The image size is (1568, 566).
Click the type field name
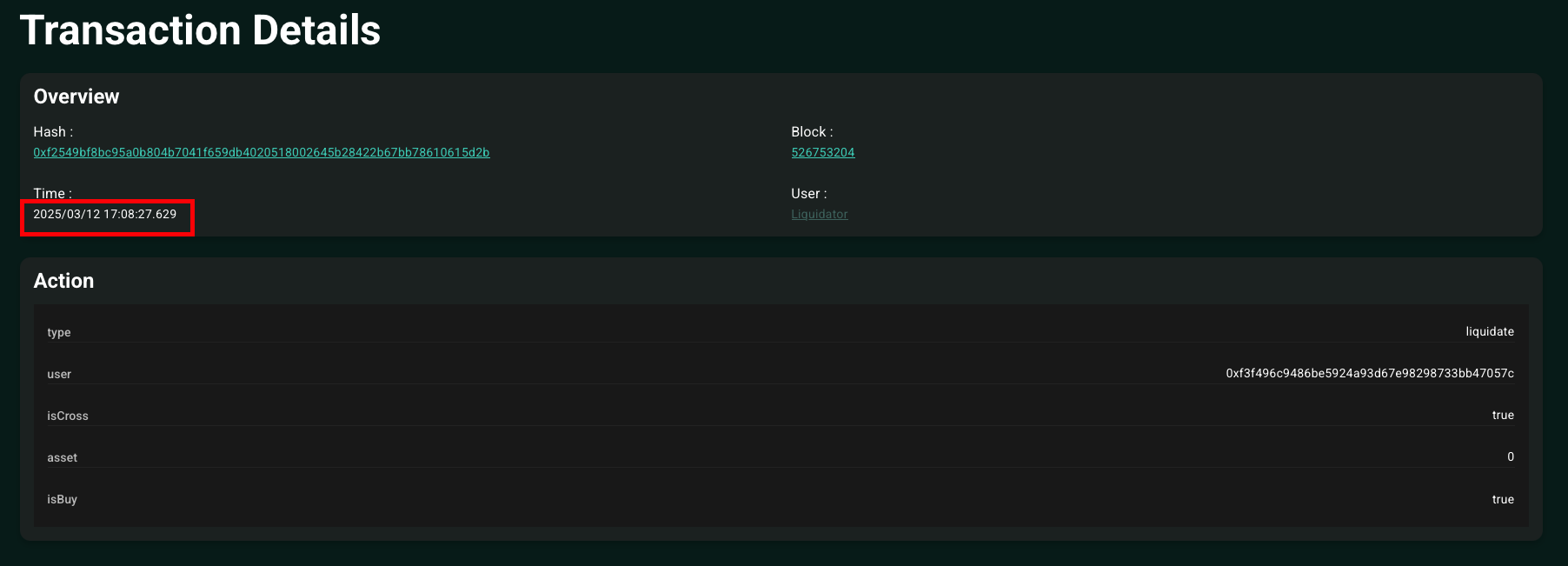pos(59,332)
